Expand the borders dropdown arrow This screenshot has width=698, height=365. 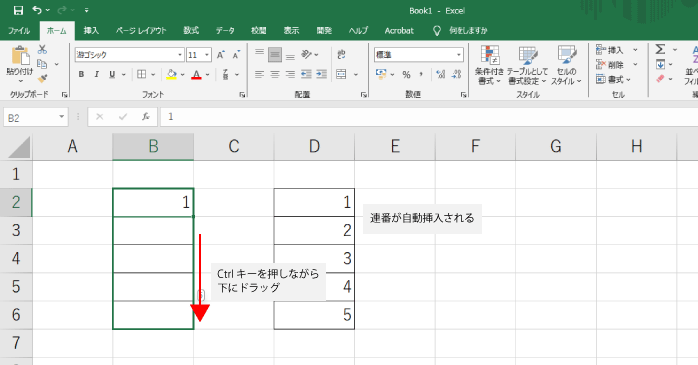tap(153, 74)
